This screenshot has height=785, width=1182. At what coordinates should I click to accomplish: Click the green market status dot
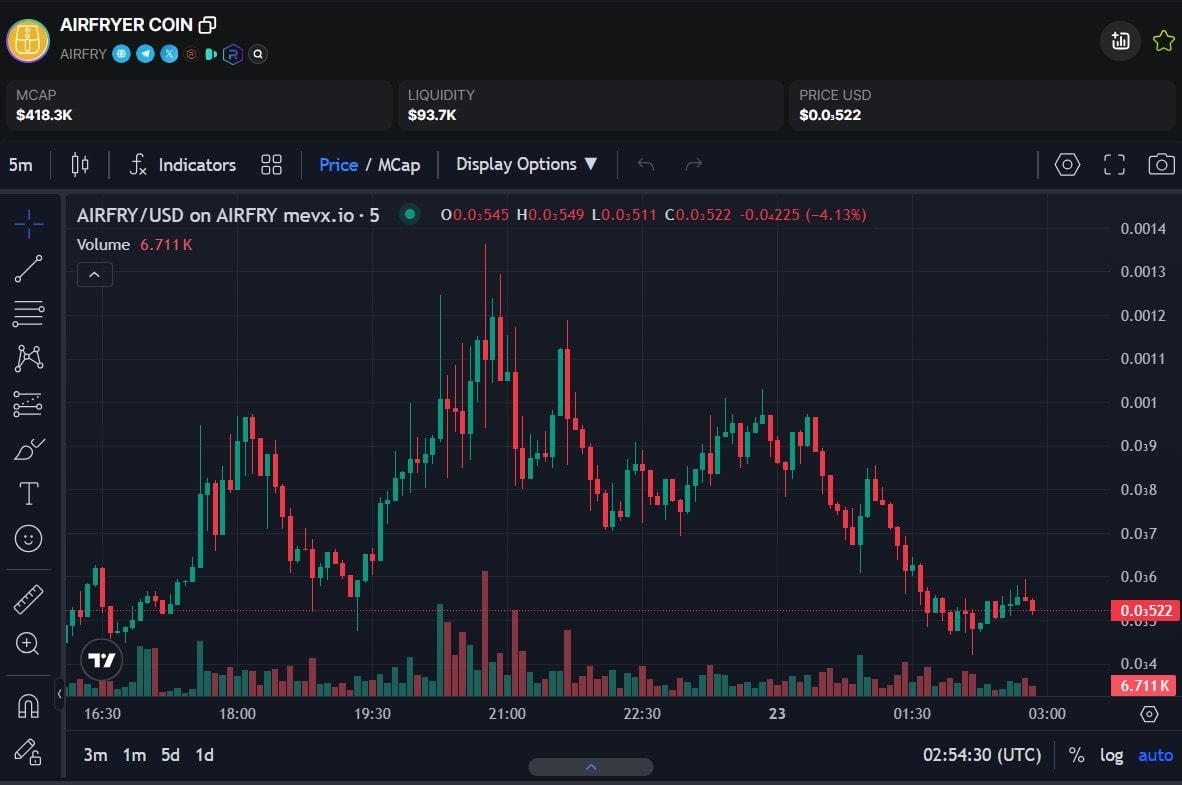tap(409, 215)
